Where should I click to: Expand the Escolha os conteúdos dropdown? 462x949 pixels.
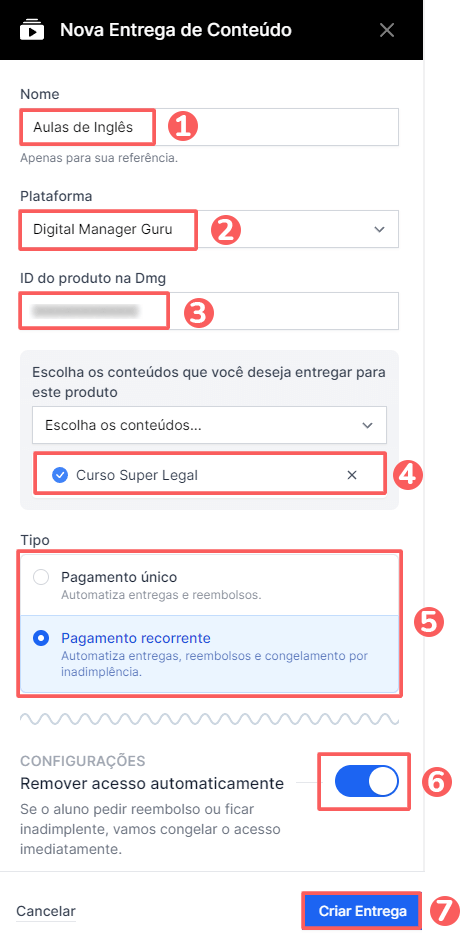(x=210, y=425)
